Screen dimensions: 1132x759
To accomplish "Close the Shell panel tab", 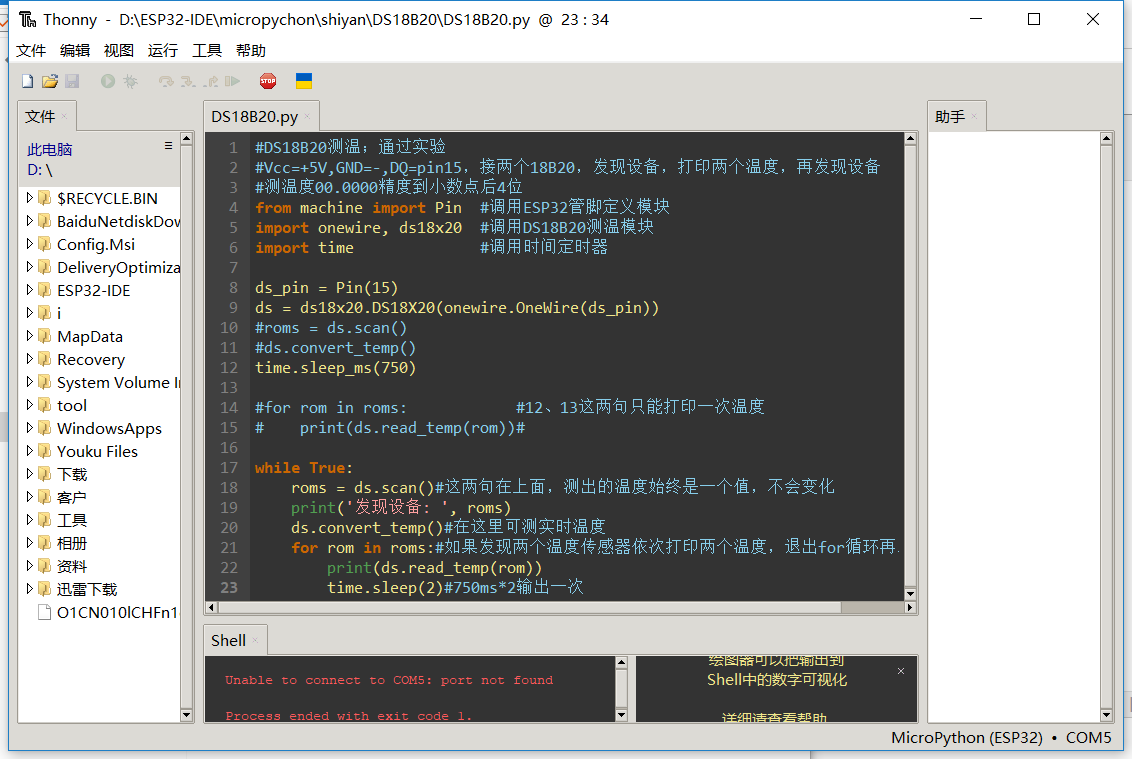I will 256,641.
